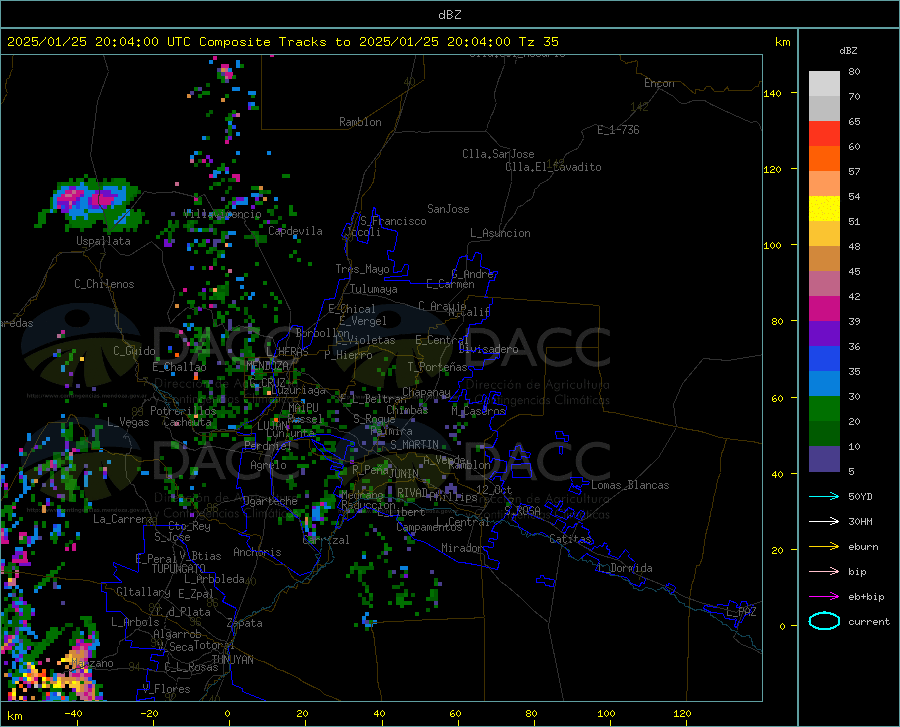Click the cyan 'current' ellipse legend icon
The height and width of the screenshot is (727, 900).
(x=824, y=621)
